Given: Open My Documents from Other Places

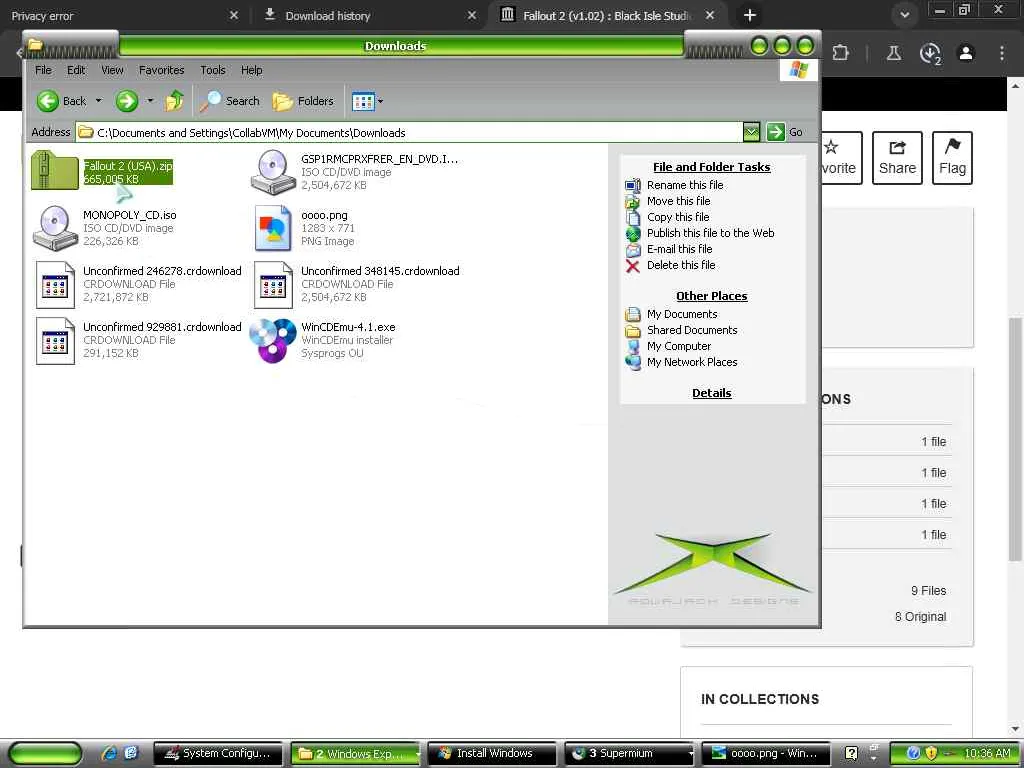Looking at the screenshot, I should click(682, 314).
